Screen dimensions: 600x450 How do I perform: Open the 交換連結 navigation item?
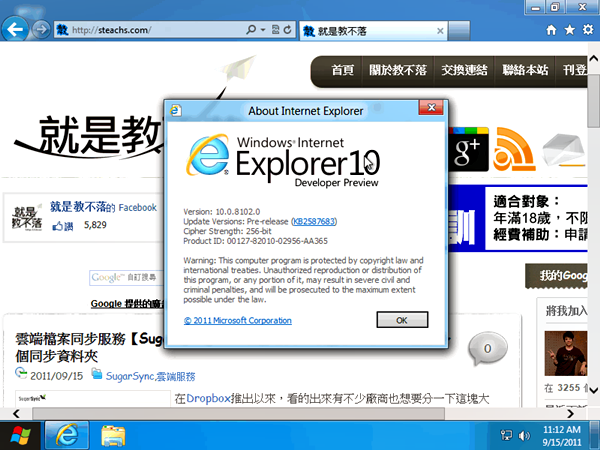(464, 70)
